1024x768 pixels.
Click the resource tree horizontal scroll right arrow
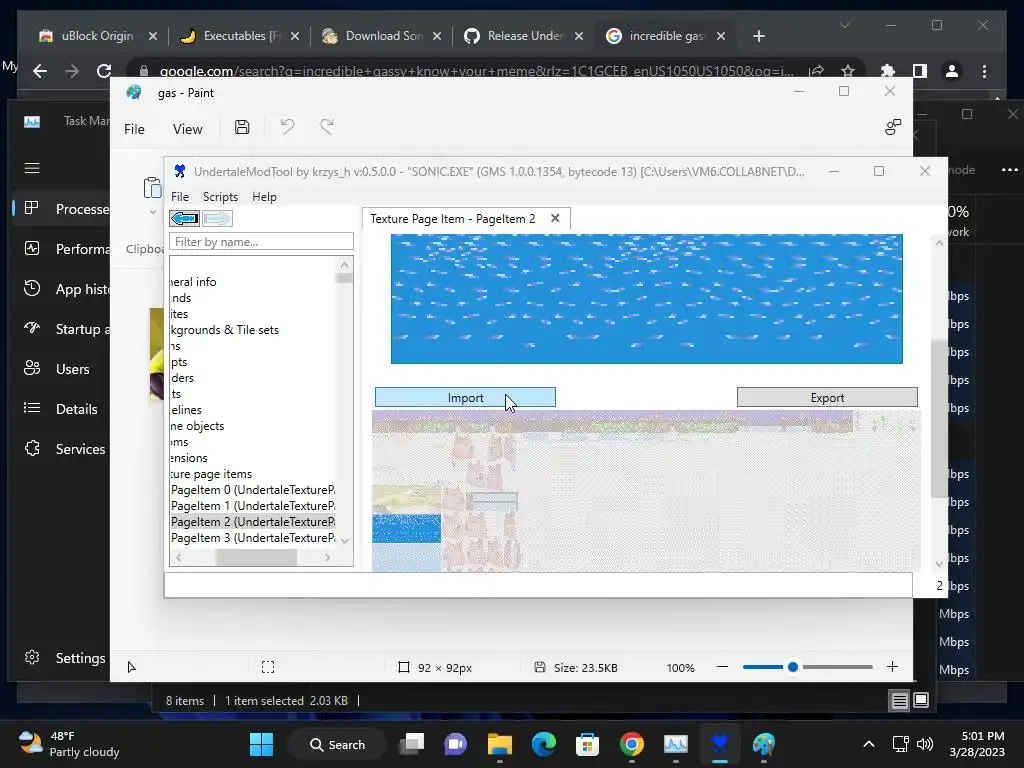click(327, 557)
